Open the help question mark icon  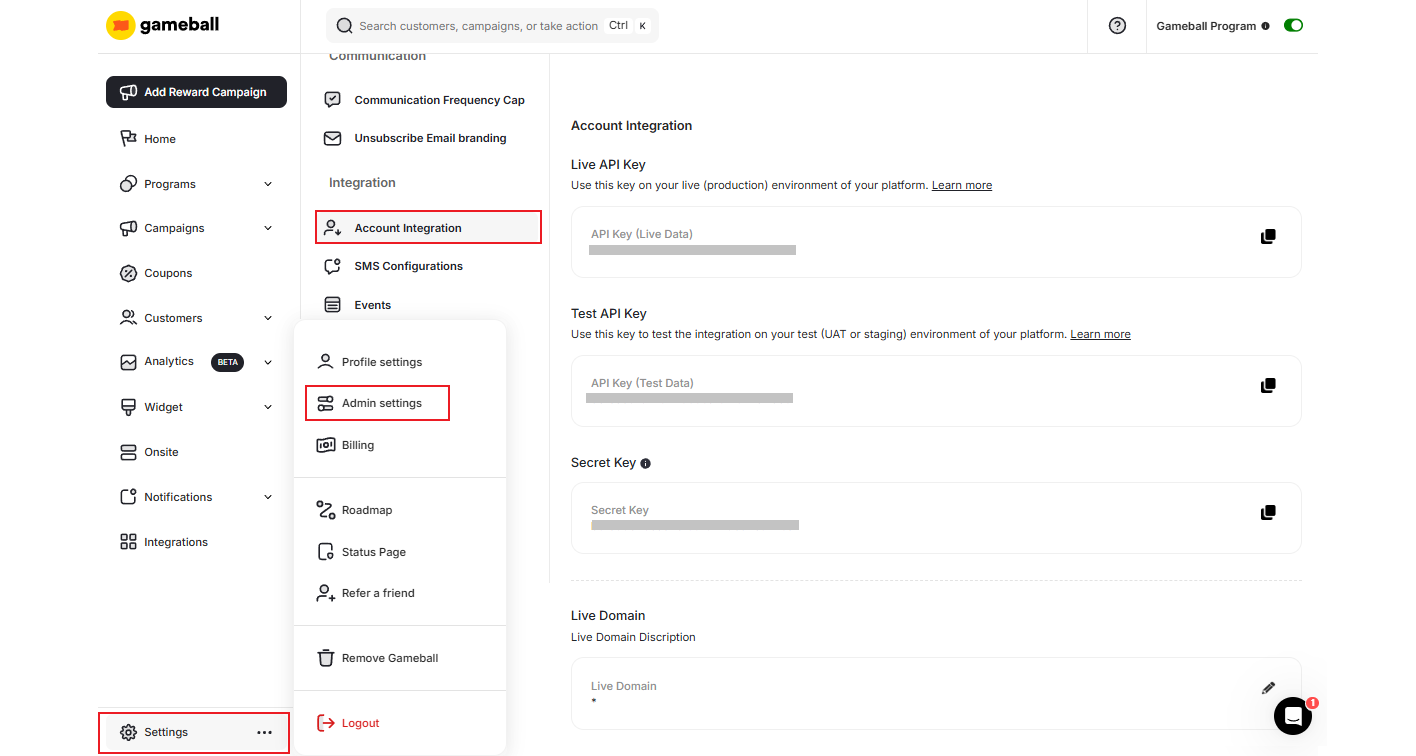1117,25
